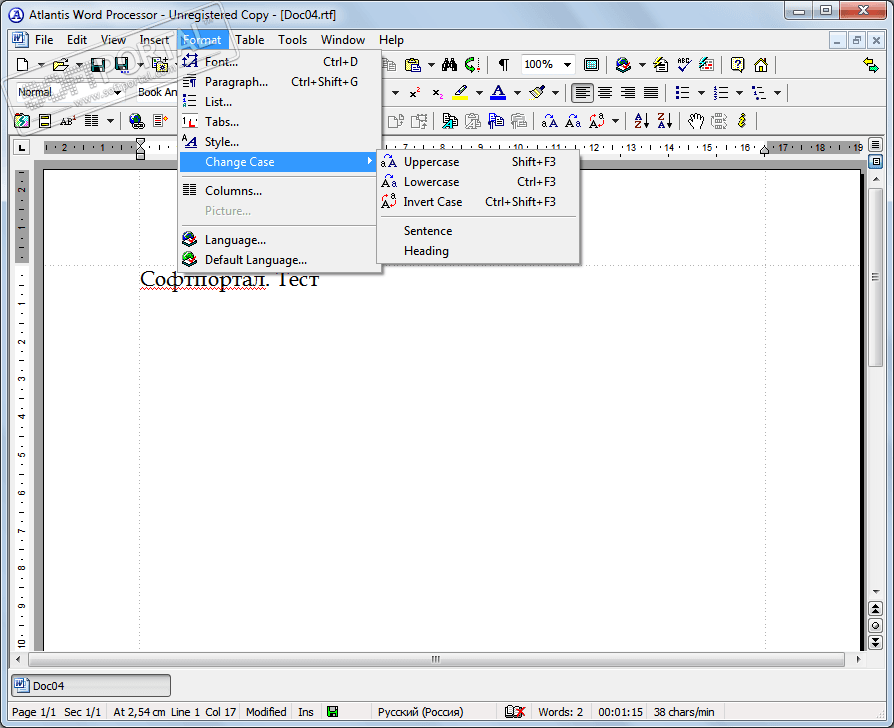
Task: Toggle outline multilevel list
Action: [x=759, y=92]
